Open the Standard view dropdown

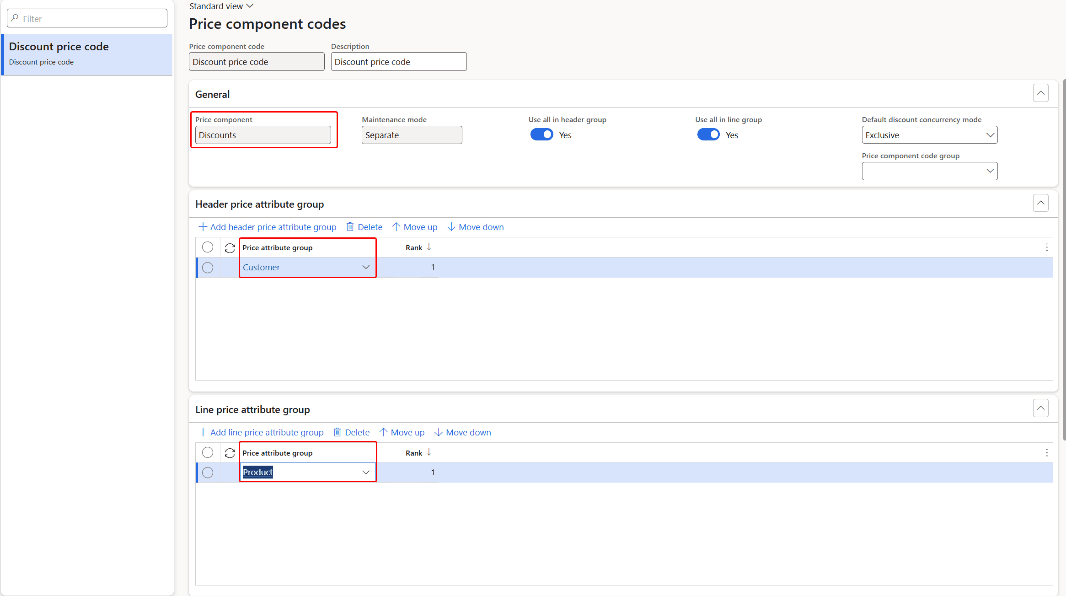point(221,6)
